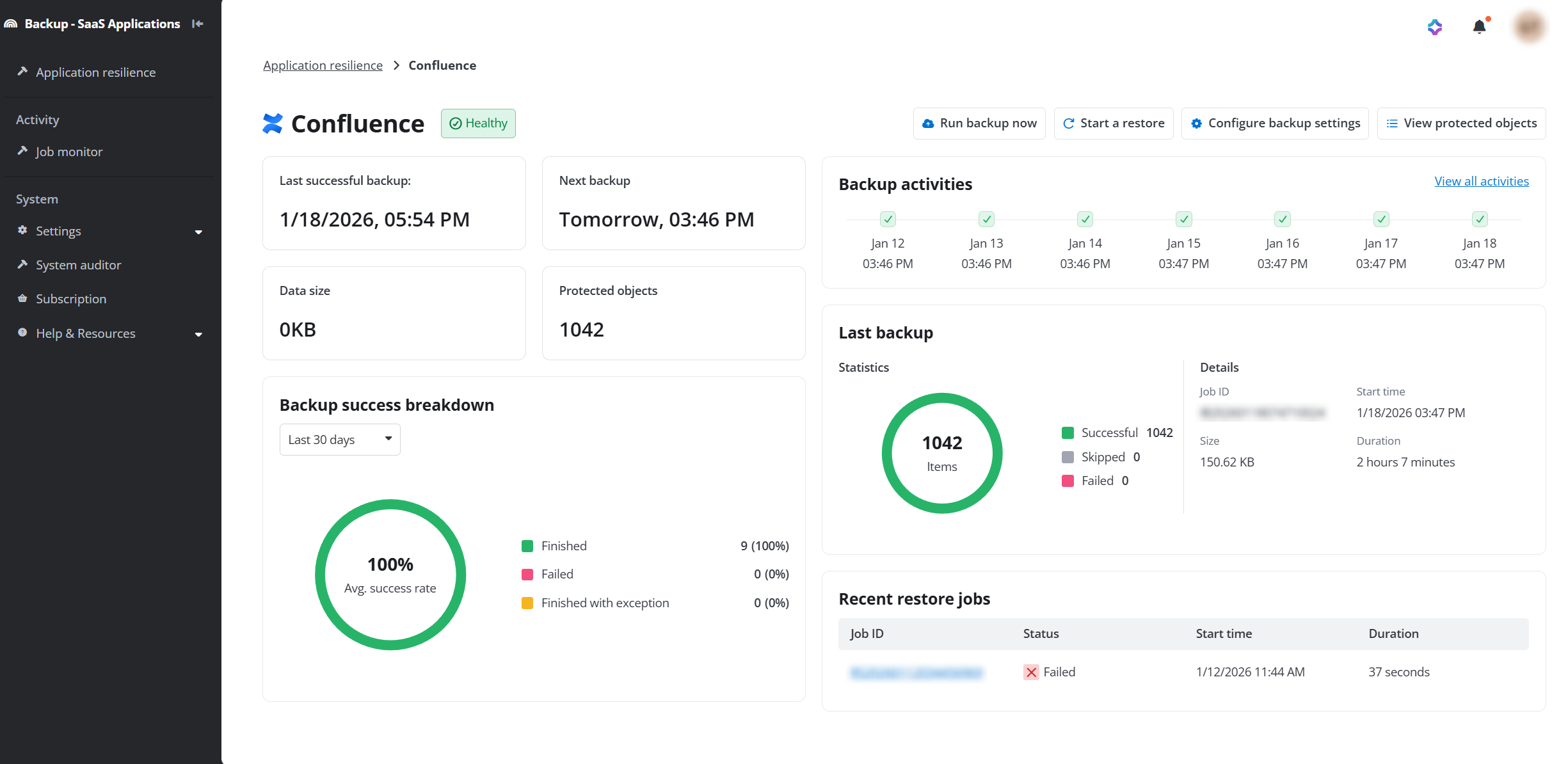Click the Help & Resources question icon
Screen dimensions: 1568x764
[22, 332]
